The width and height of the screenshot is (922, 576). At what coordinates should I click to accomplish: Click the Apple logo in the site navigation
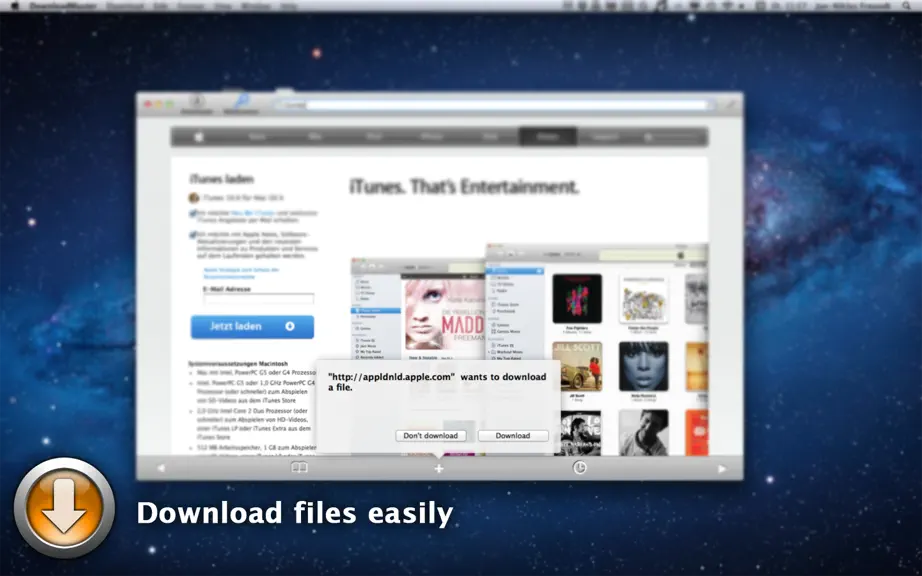tap(199, 136)
